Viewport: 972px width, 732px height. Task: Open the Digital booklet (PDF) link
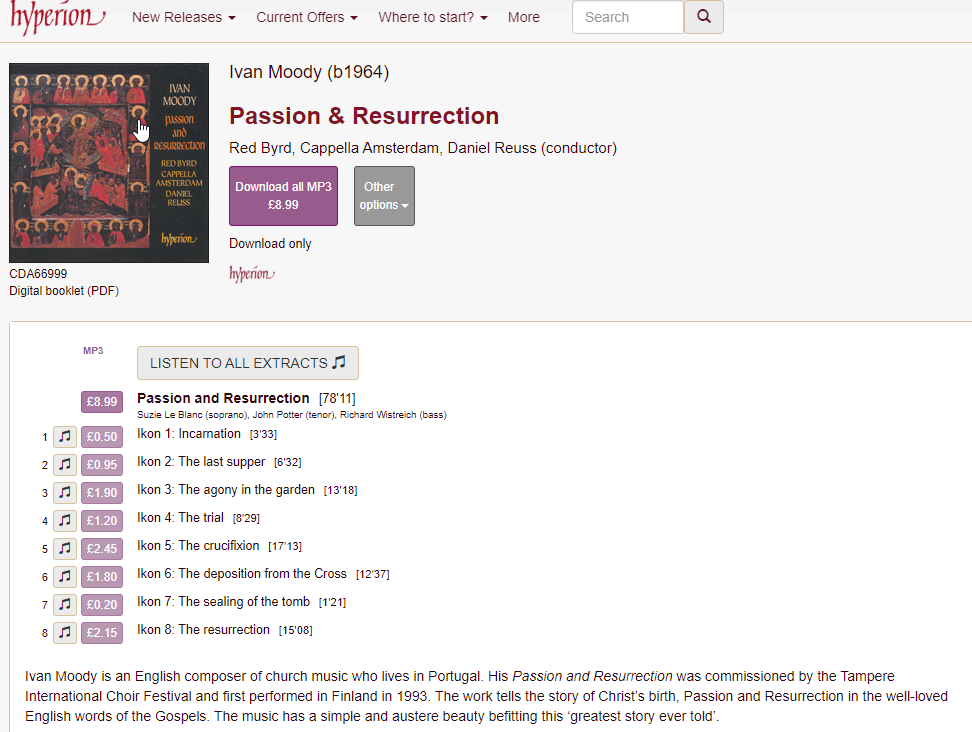[x=64, y=291]
